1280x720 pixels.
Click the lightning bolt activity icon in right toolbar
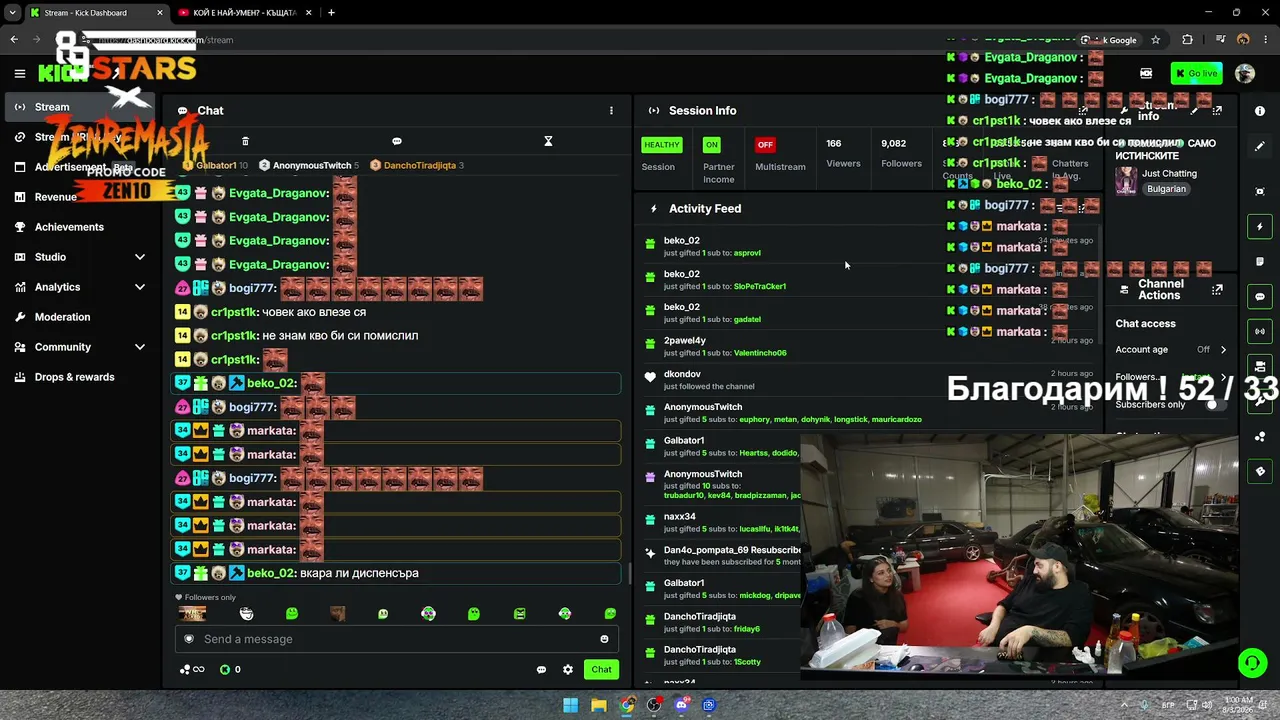click(1260, 227)
